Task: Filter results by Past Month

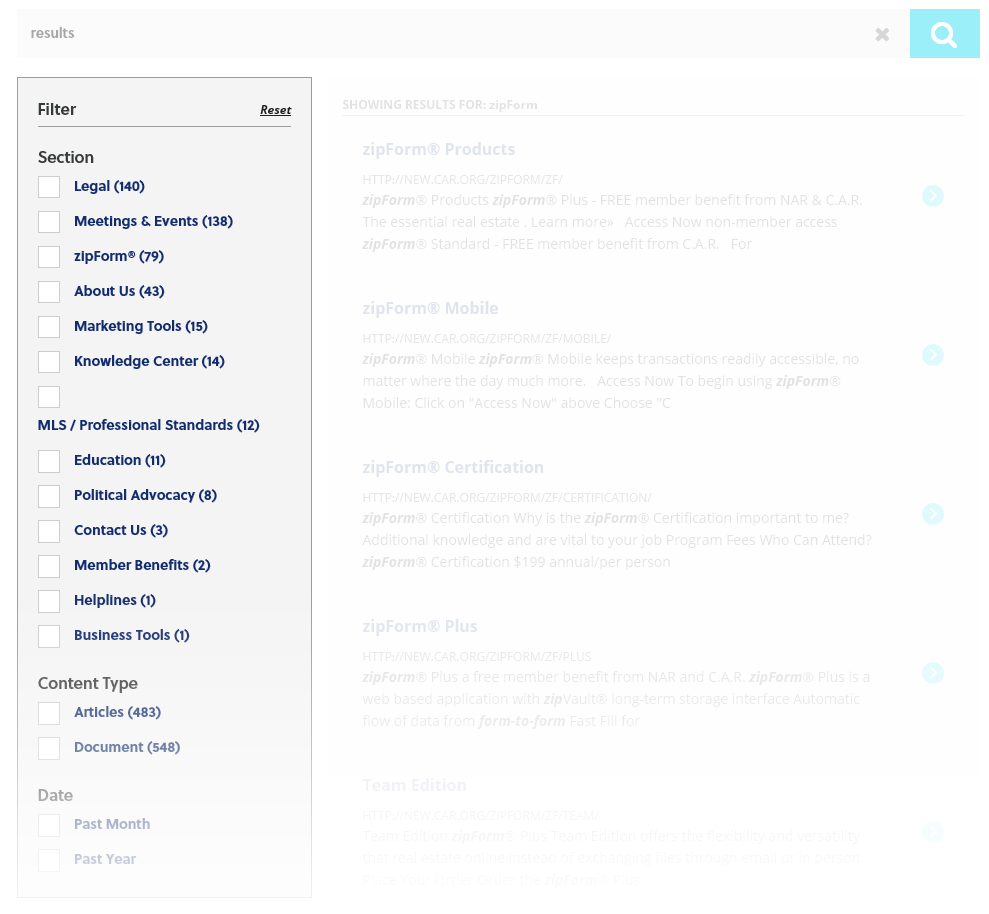Action: coord(49,825)
